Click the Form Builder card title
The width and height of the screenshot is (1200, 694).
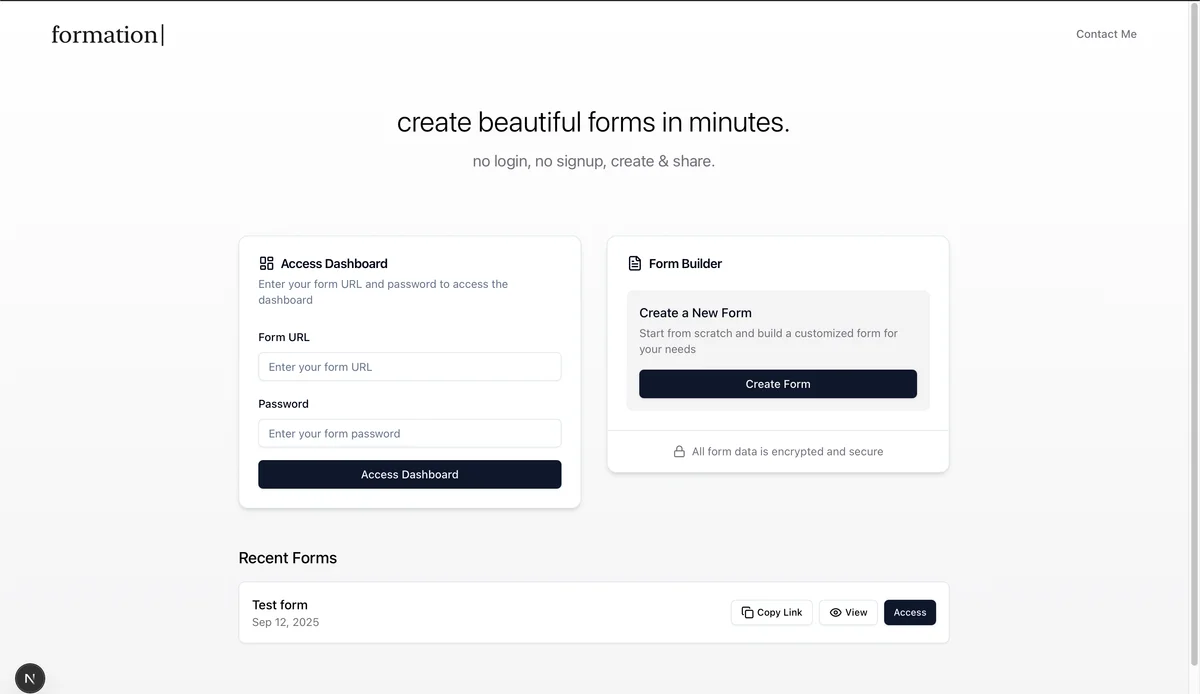(685, 264)
